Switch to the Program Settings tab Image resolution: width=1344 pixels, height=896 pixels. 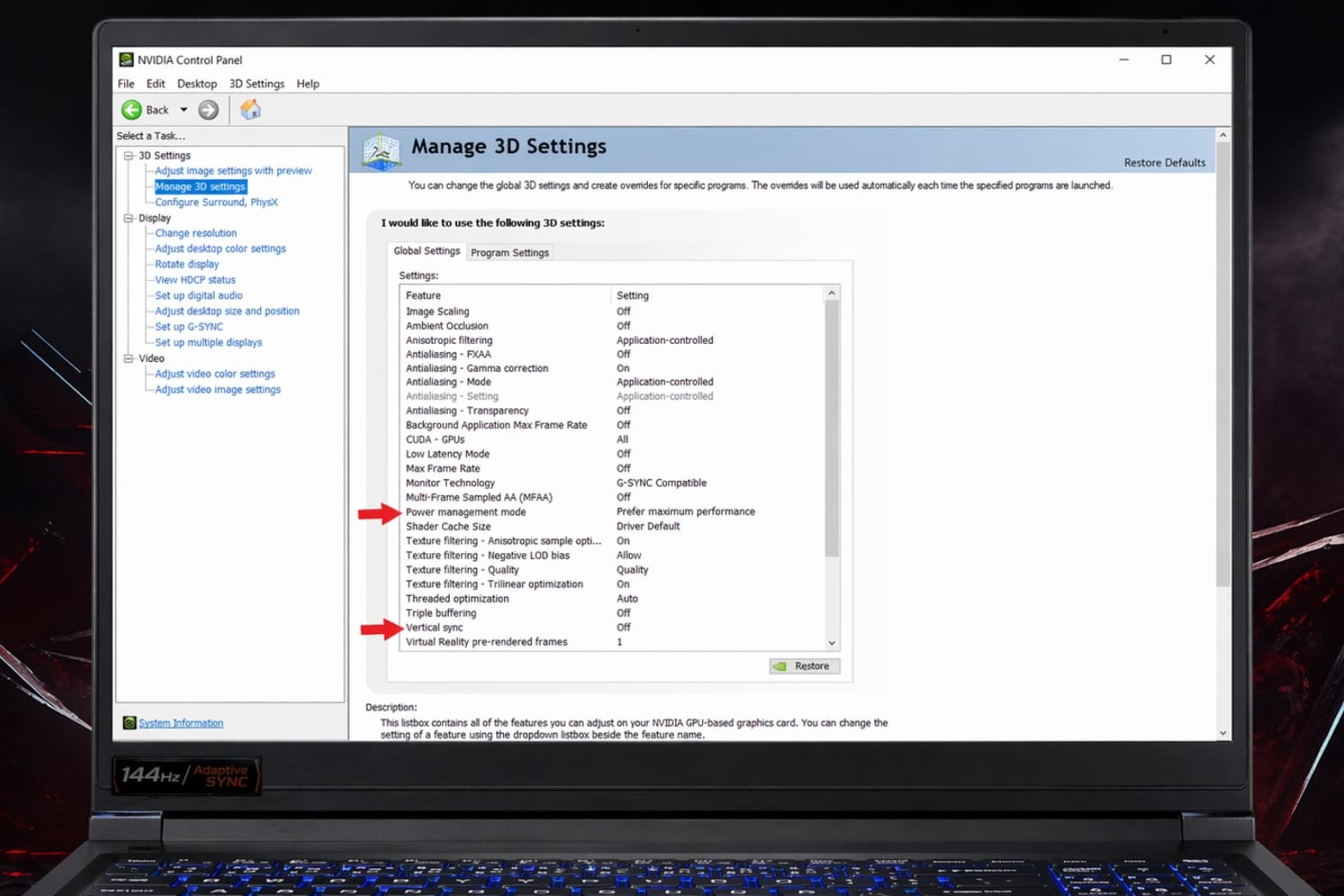tap(510, 252)
